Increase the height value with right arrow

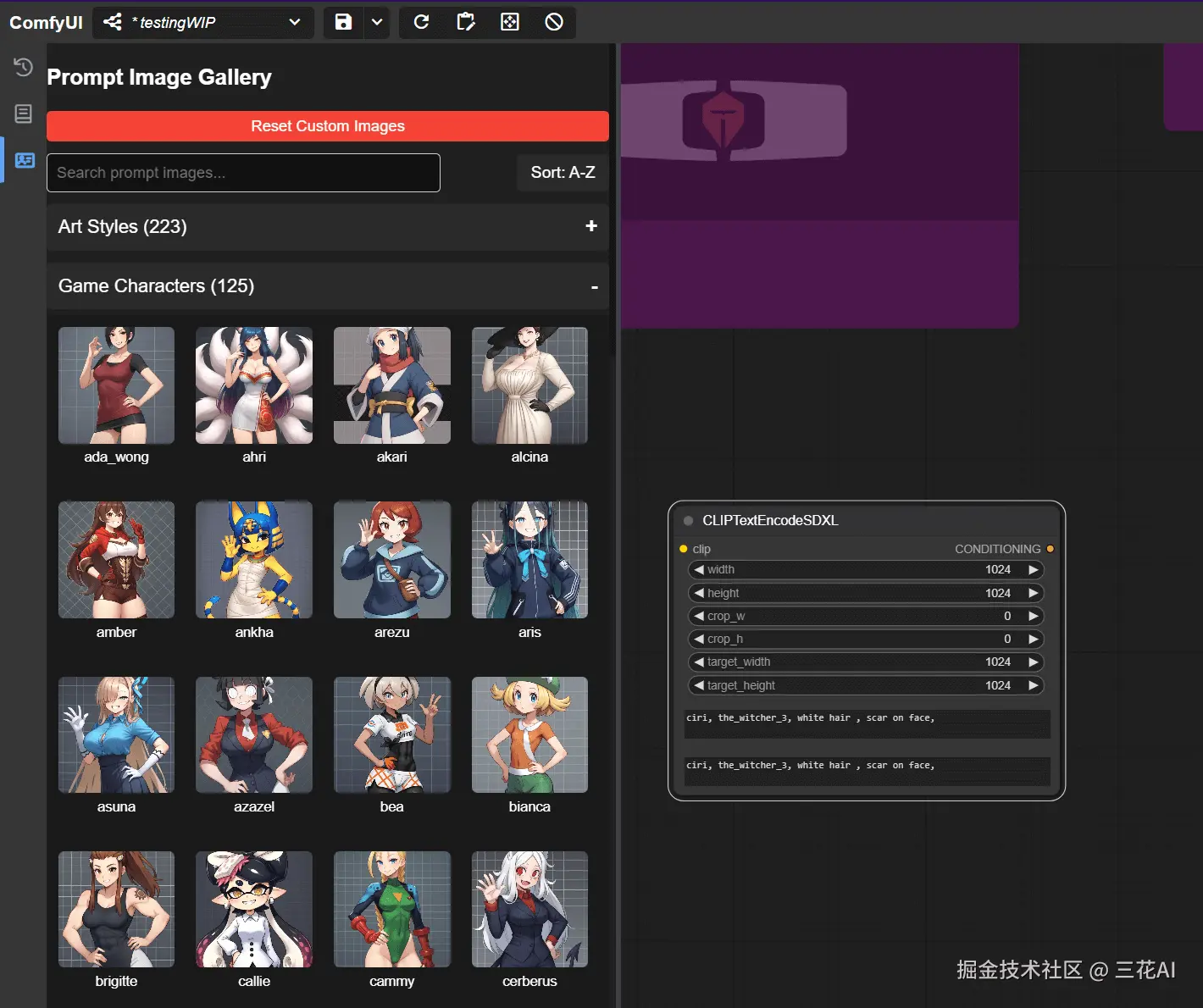pyautogui.click(x=1034, y=593)
